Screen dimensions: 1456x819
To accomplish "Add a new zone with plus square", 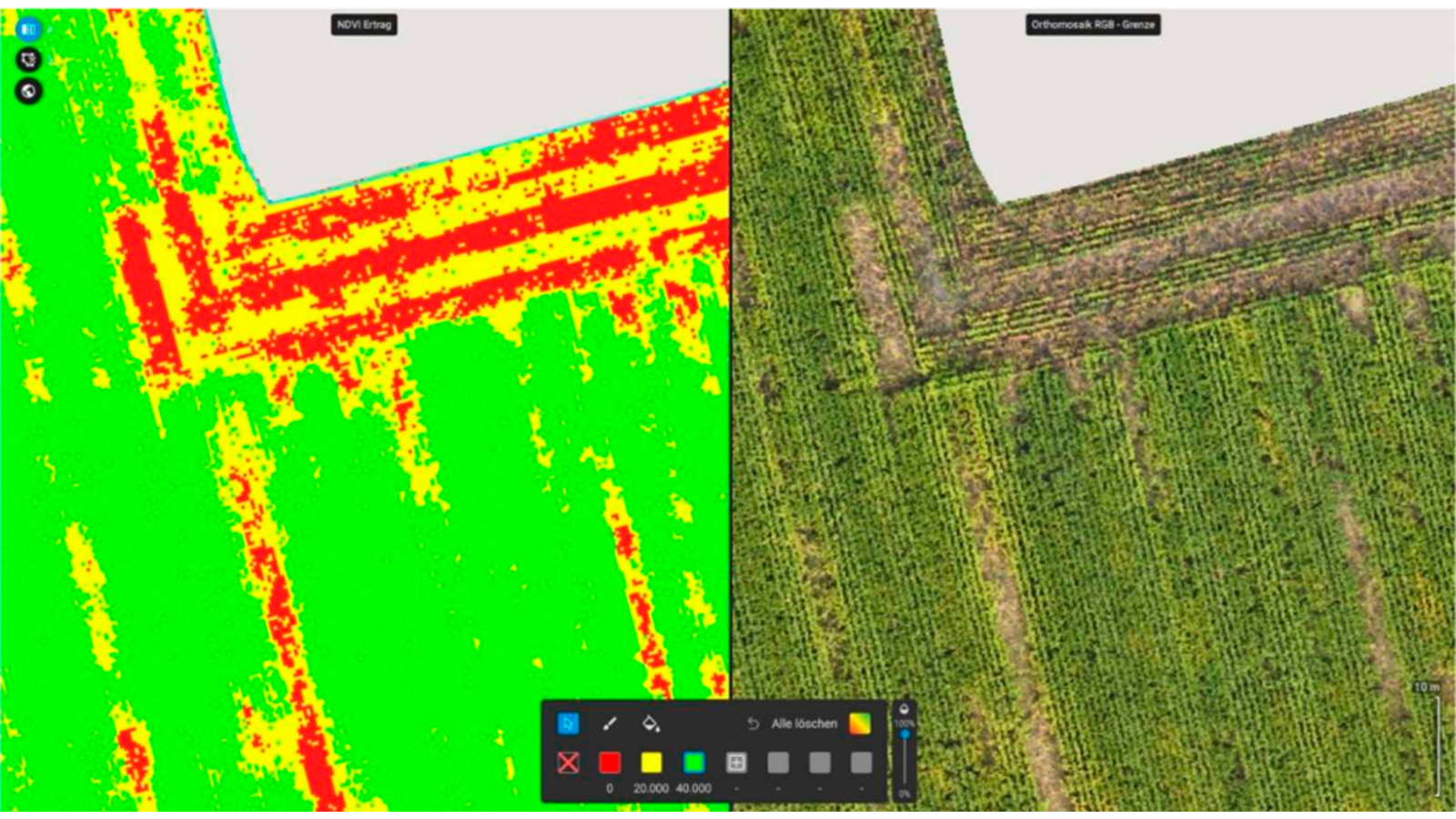I will [736, 763].
